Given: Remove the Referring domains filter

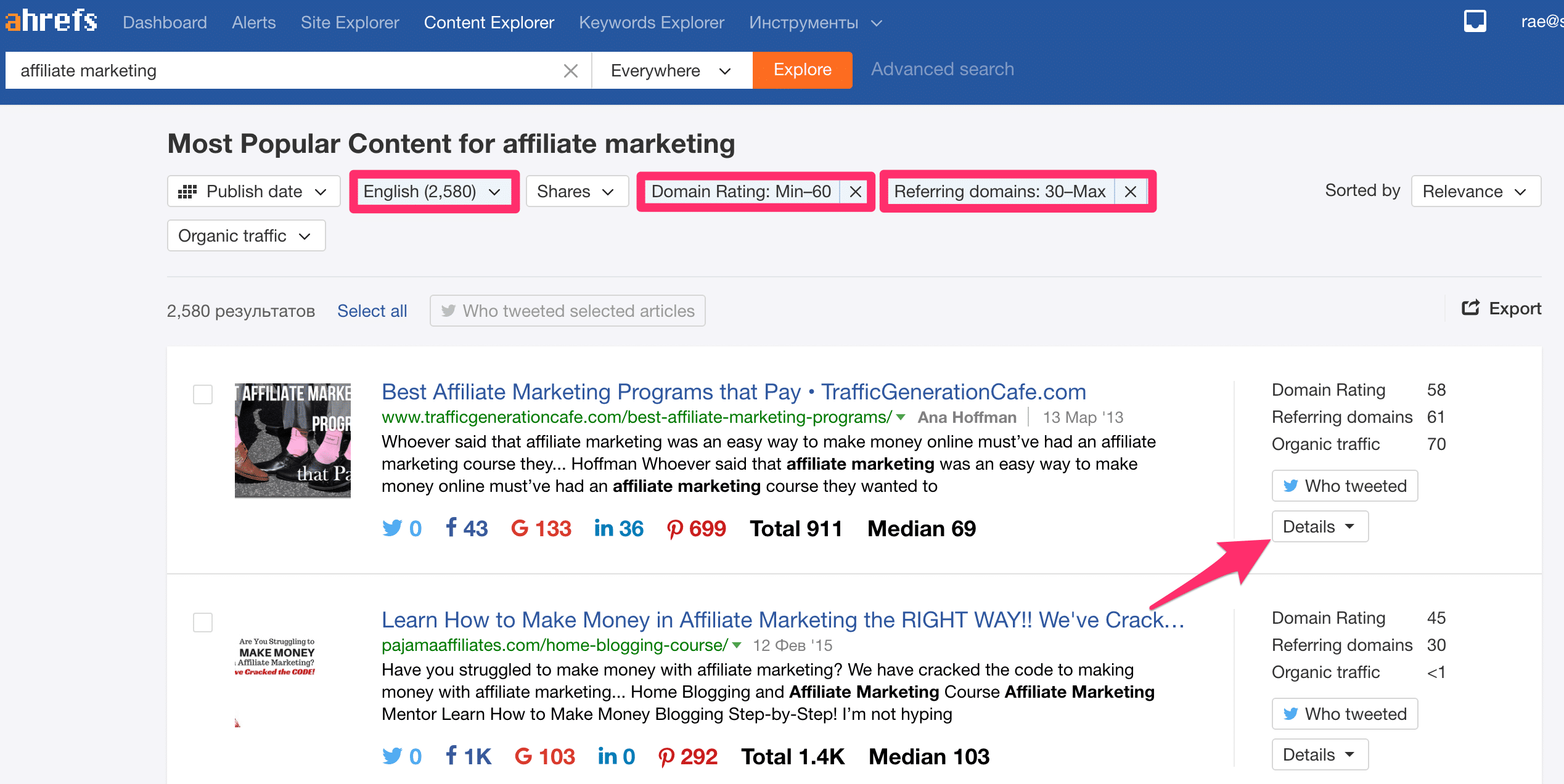Looking at the screenshot, I should [1130, 192].
